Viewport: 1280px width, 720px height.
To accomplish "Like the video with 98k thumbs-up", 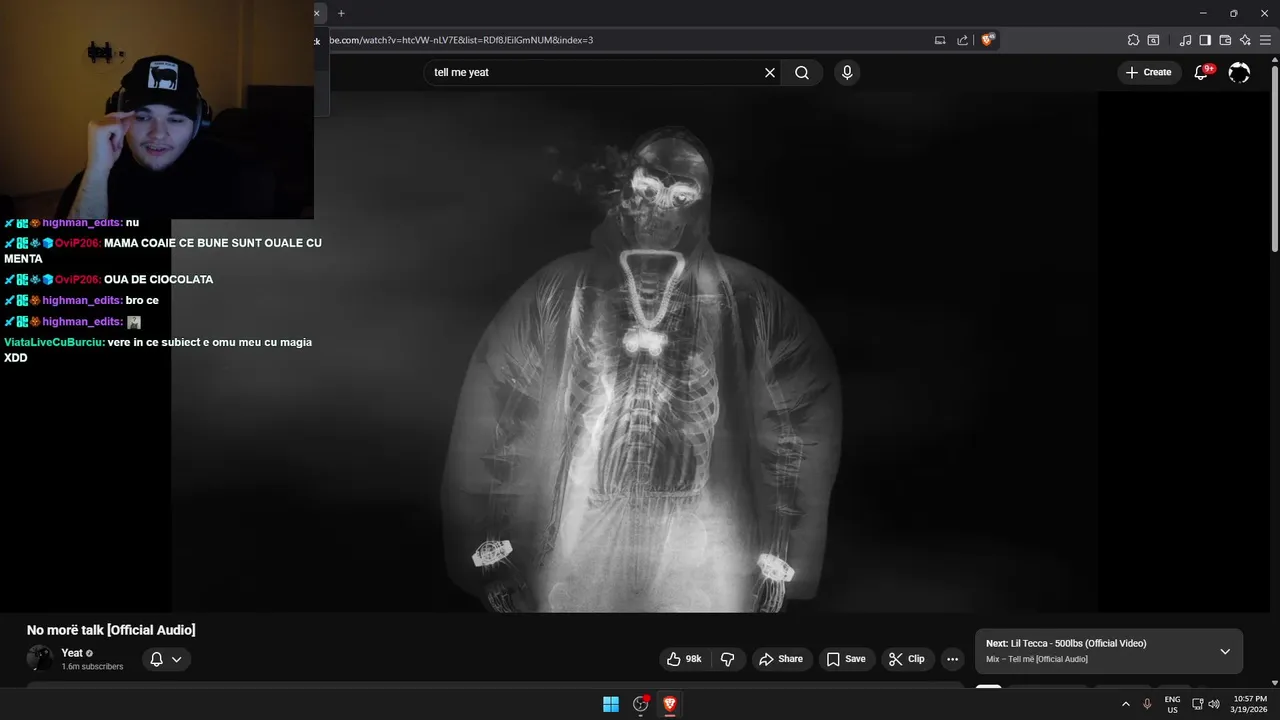I will (685, 659).
